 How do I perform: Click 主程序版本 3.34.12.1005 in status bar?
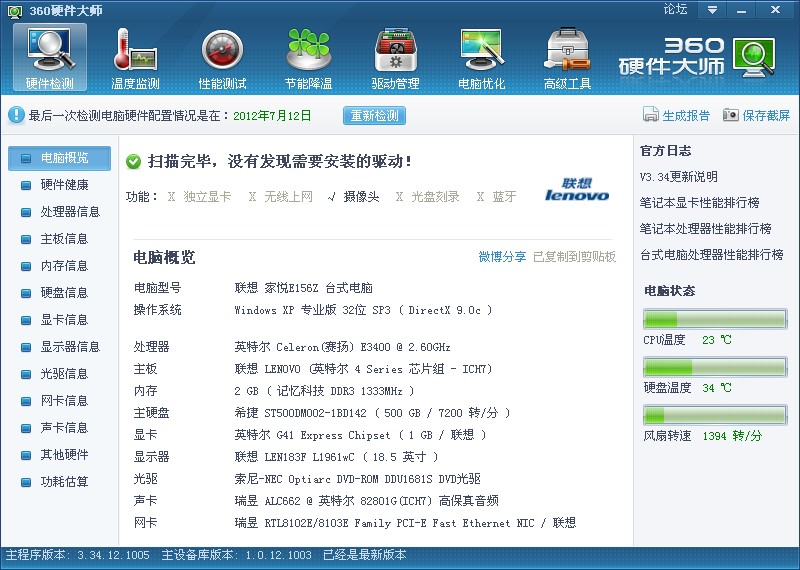pyautogui.click(x=78, y=555)
